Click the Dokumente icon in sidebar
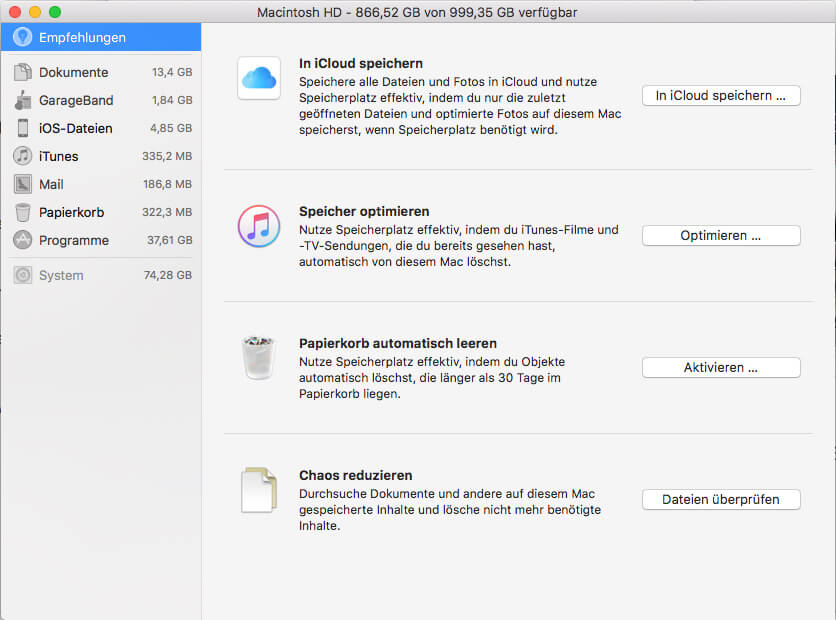This screenshot has width=836, height=620. [x=22, y=72]
